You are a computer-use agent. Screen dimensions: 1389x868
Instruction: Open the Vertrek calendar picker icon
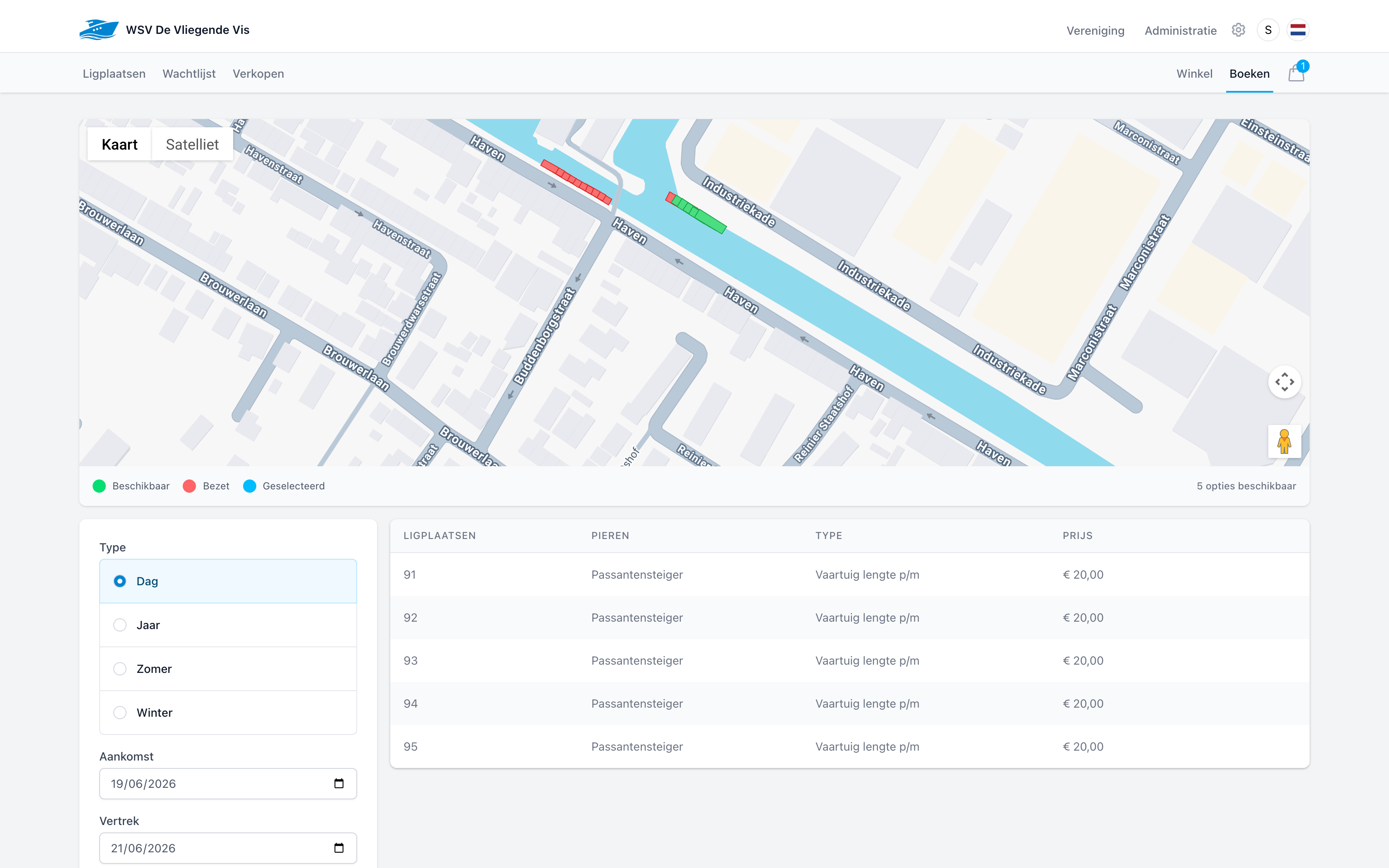point(339,848)
